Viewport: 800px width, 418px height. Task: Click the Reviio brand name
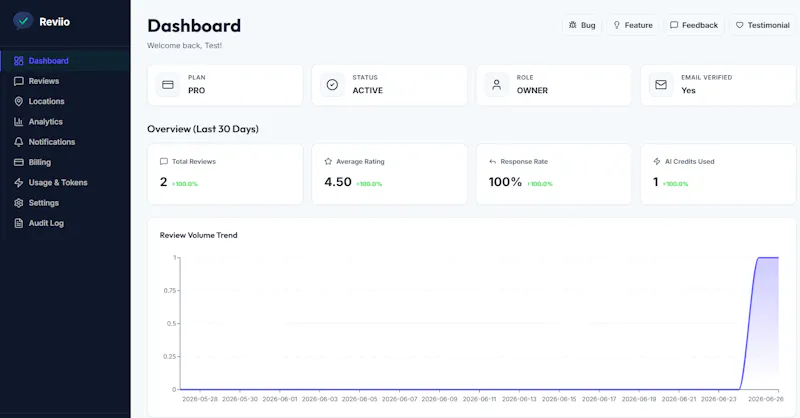click(x=55, y=22)
